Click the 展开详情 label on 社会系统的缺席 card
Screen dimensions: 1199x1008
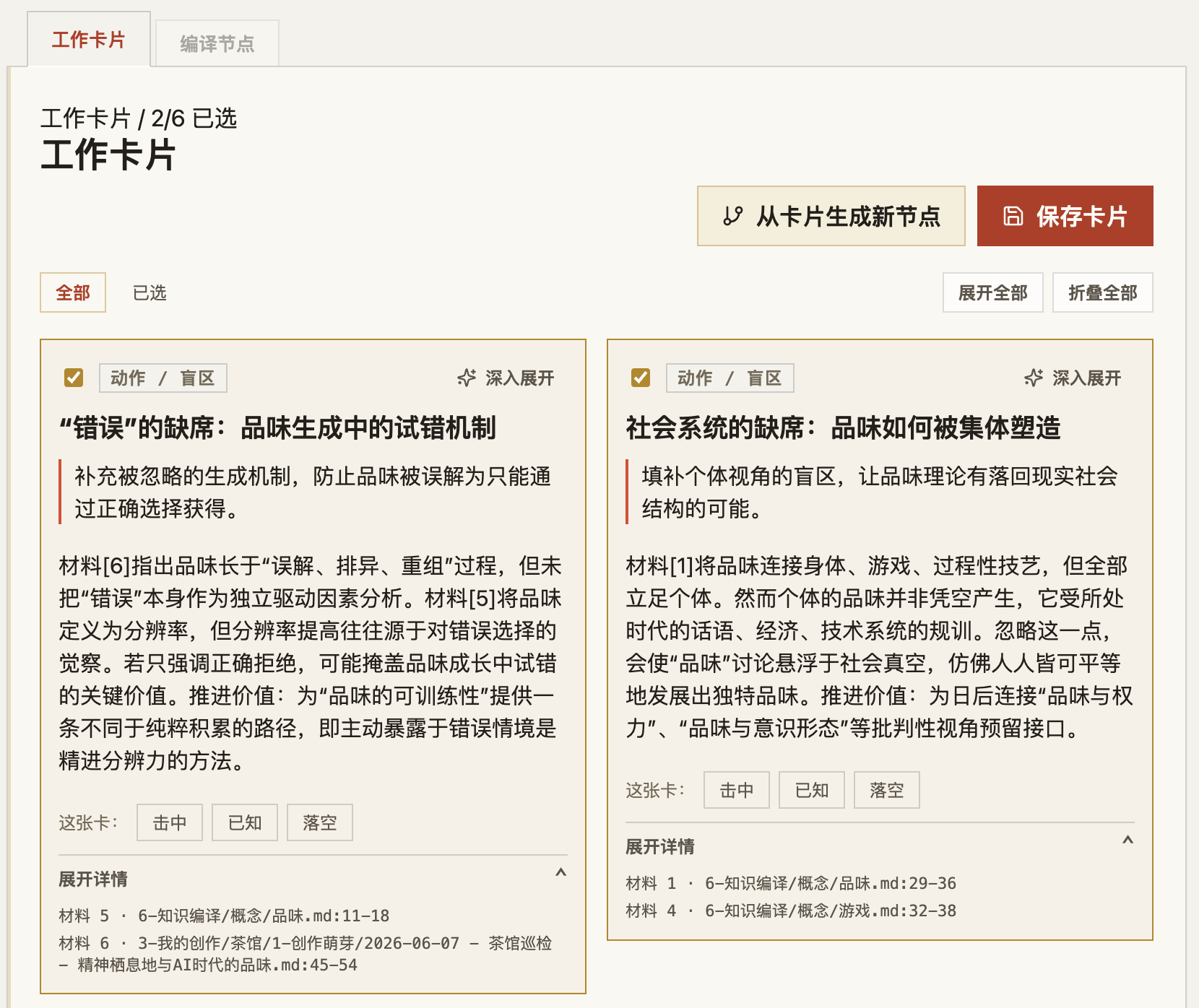coord(660,846)
